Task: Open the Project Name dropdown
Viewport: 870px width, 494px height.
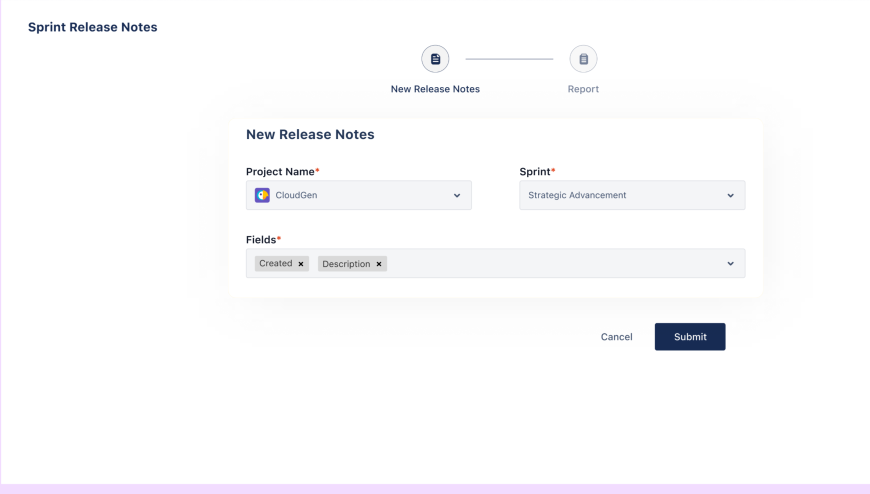Action: click(358, 195)
